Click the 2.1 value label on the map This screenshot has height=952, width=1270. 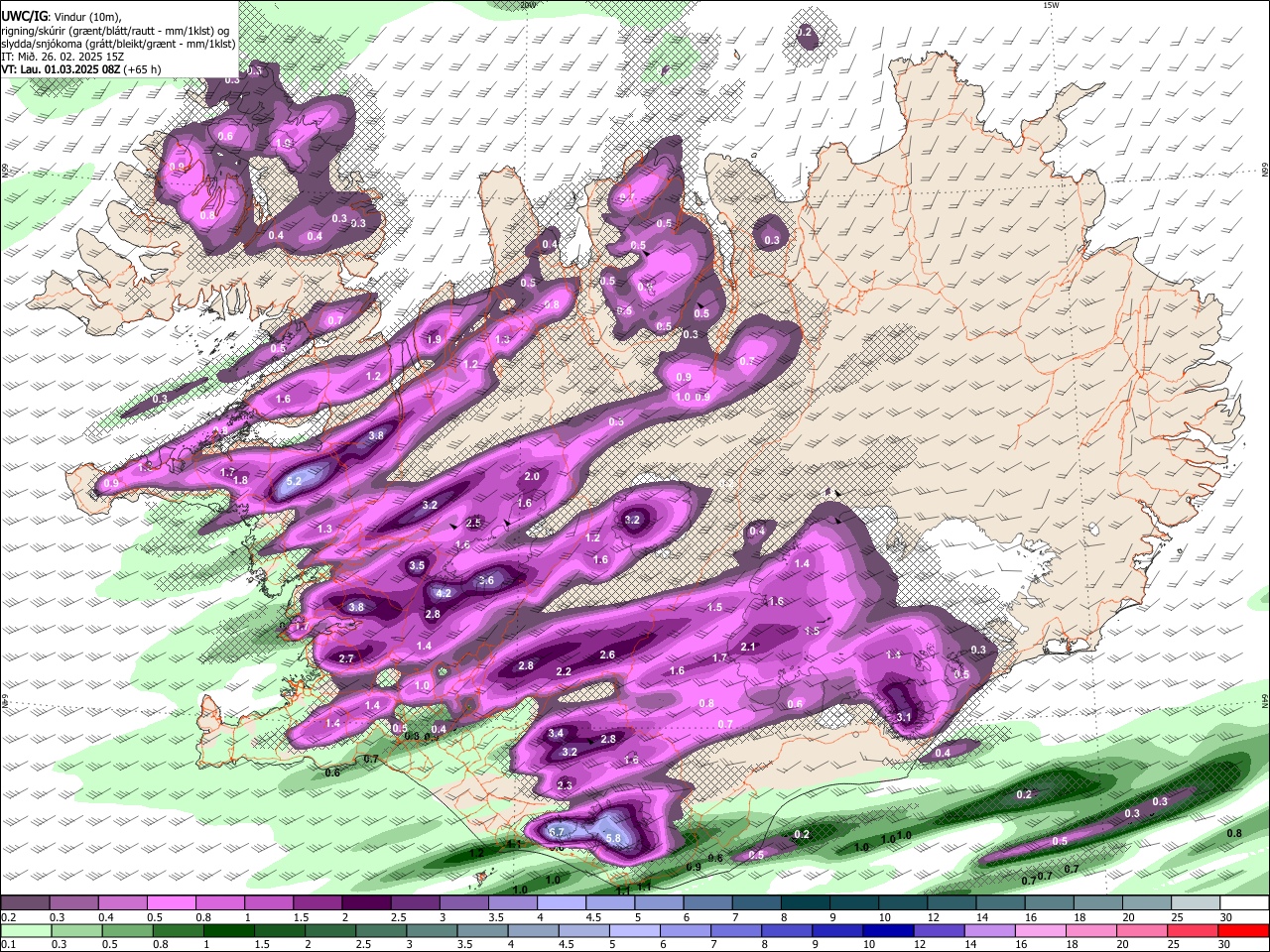(x=749, y=648)
